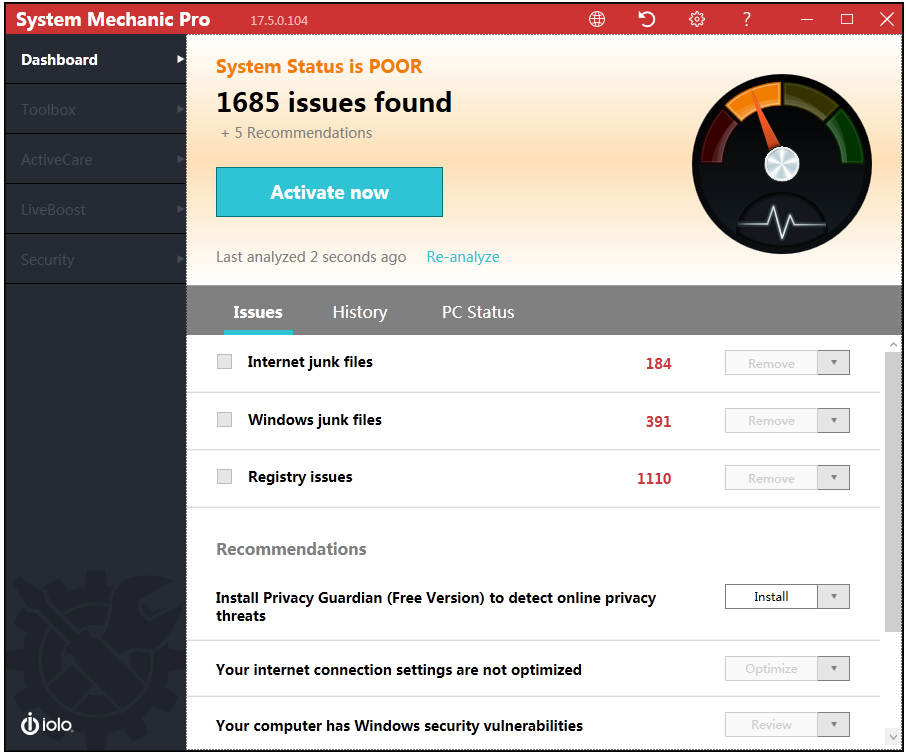
Task: Click Remove for Windows junk files
Action: click(771, 421)
